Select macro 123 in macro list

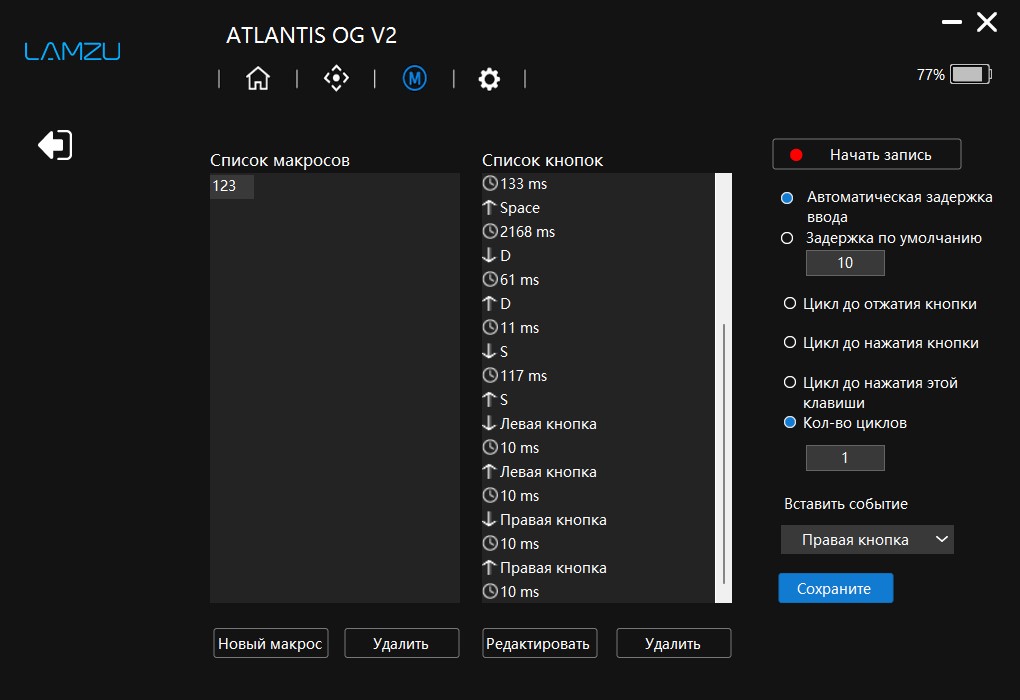(x=232, y=186)
